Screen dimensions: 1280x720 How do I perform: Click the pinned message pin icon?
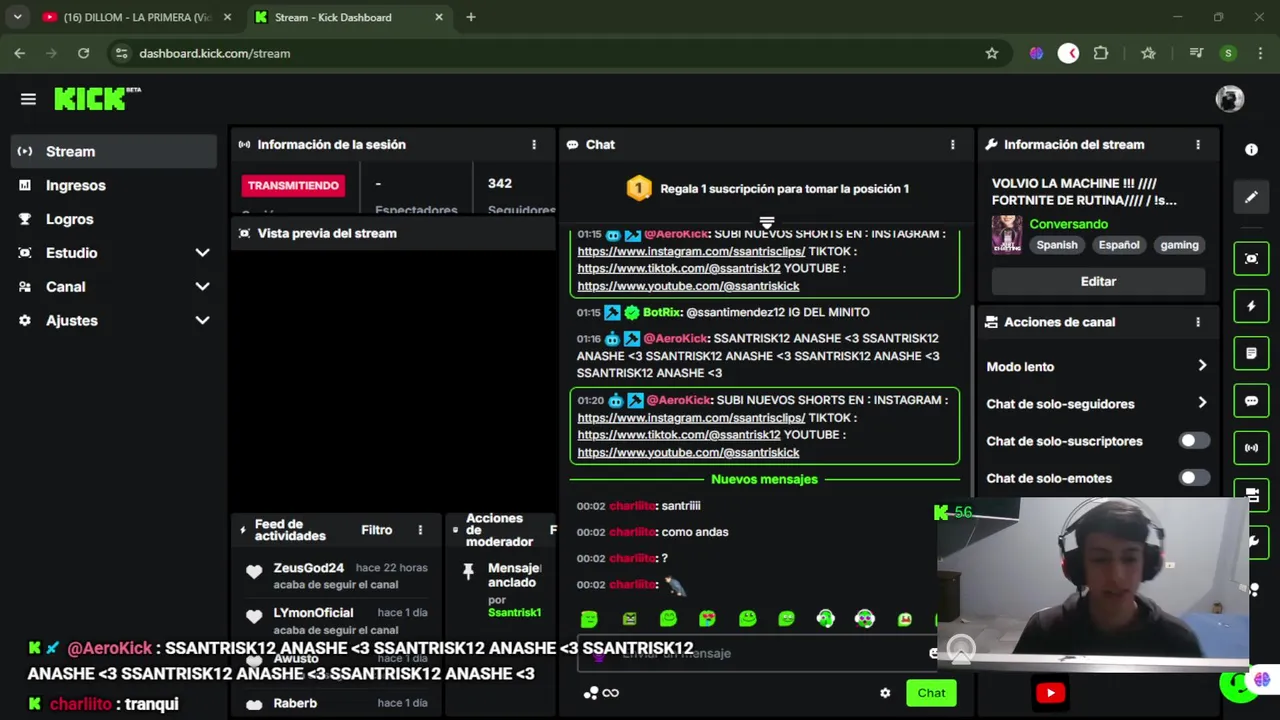(468, 571)
